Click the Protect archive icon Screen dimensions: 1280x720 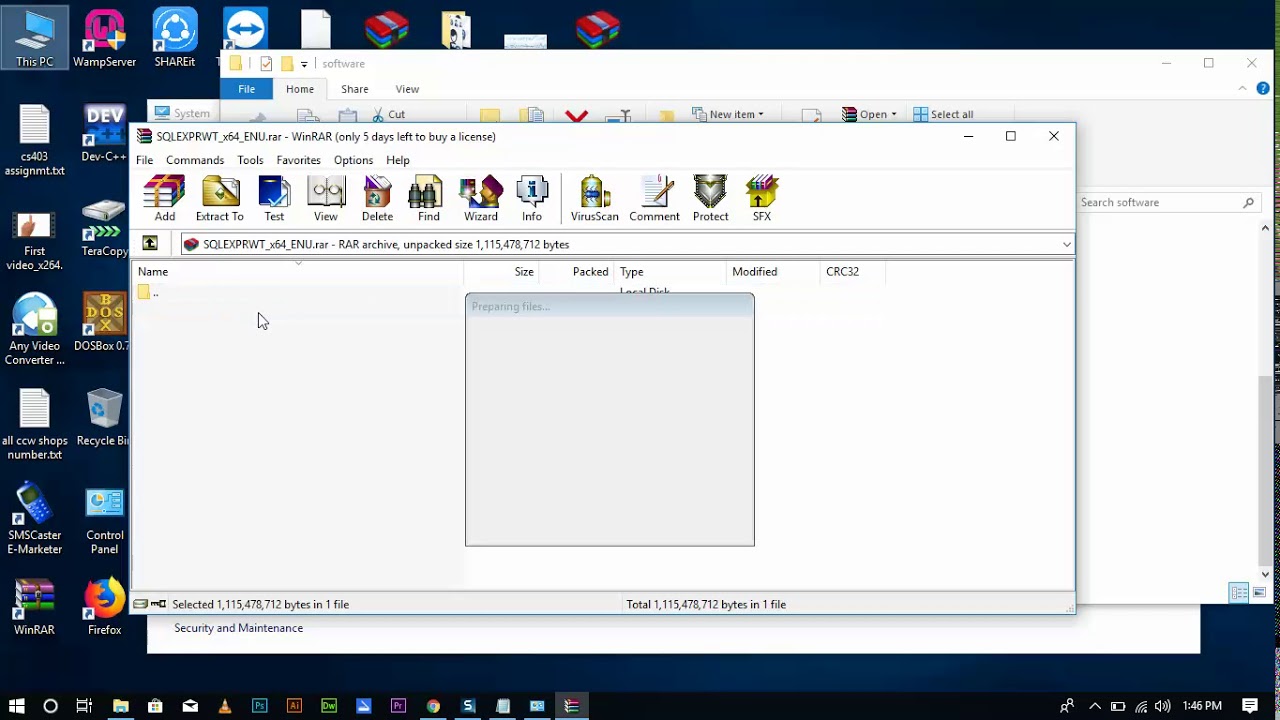[711, 198]
